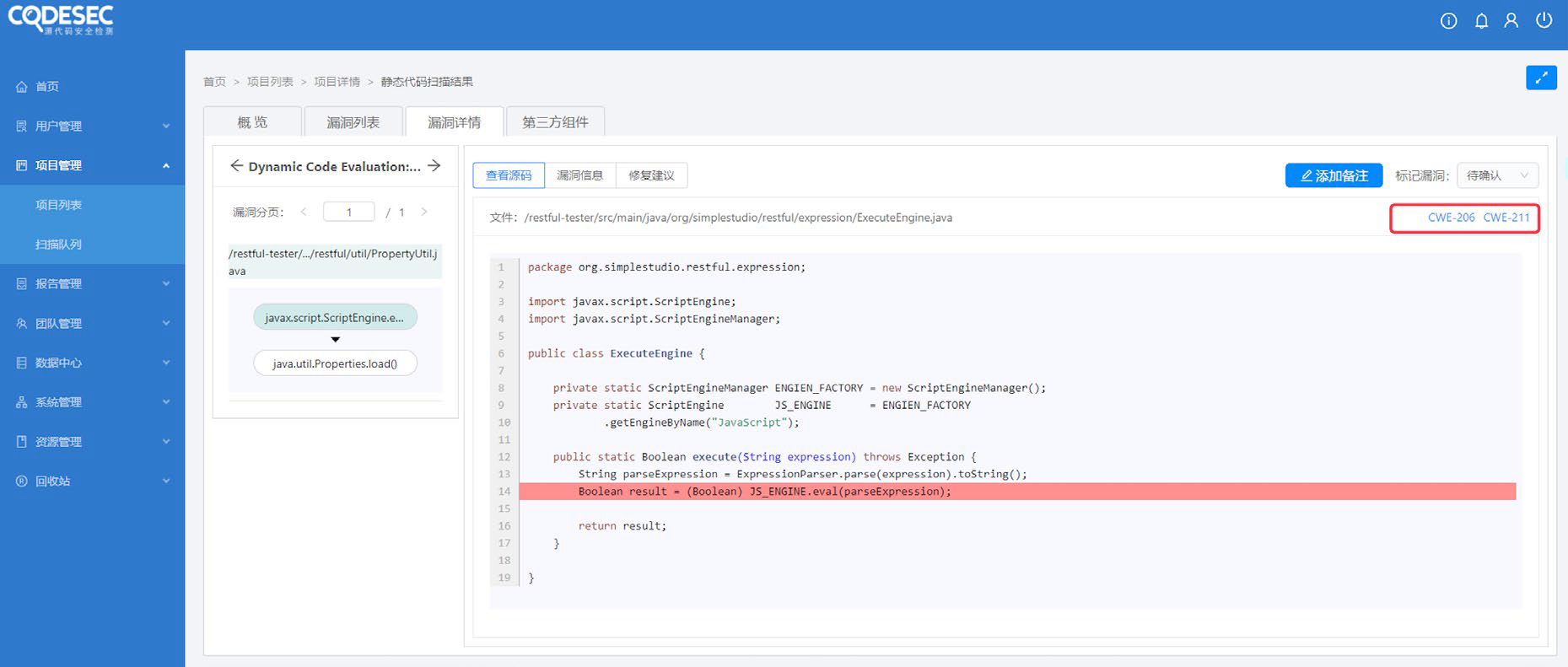Switch to the 概览 tab

click(252, 121)
